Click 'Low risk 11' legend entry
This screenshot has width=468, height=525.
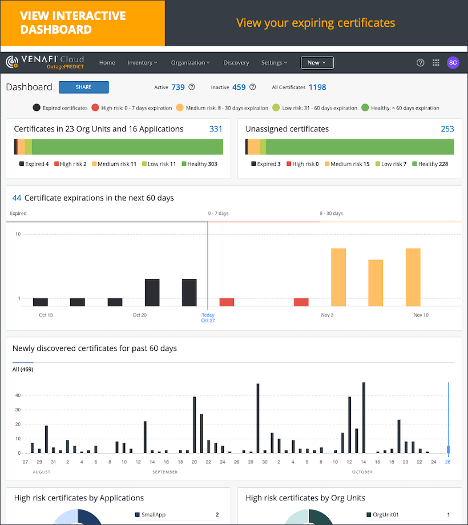159,164
